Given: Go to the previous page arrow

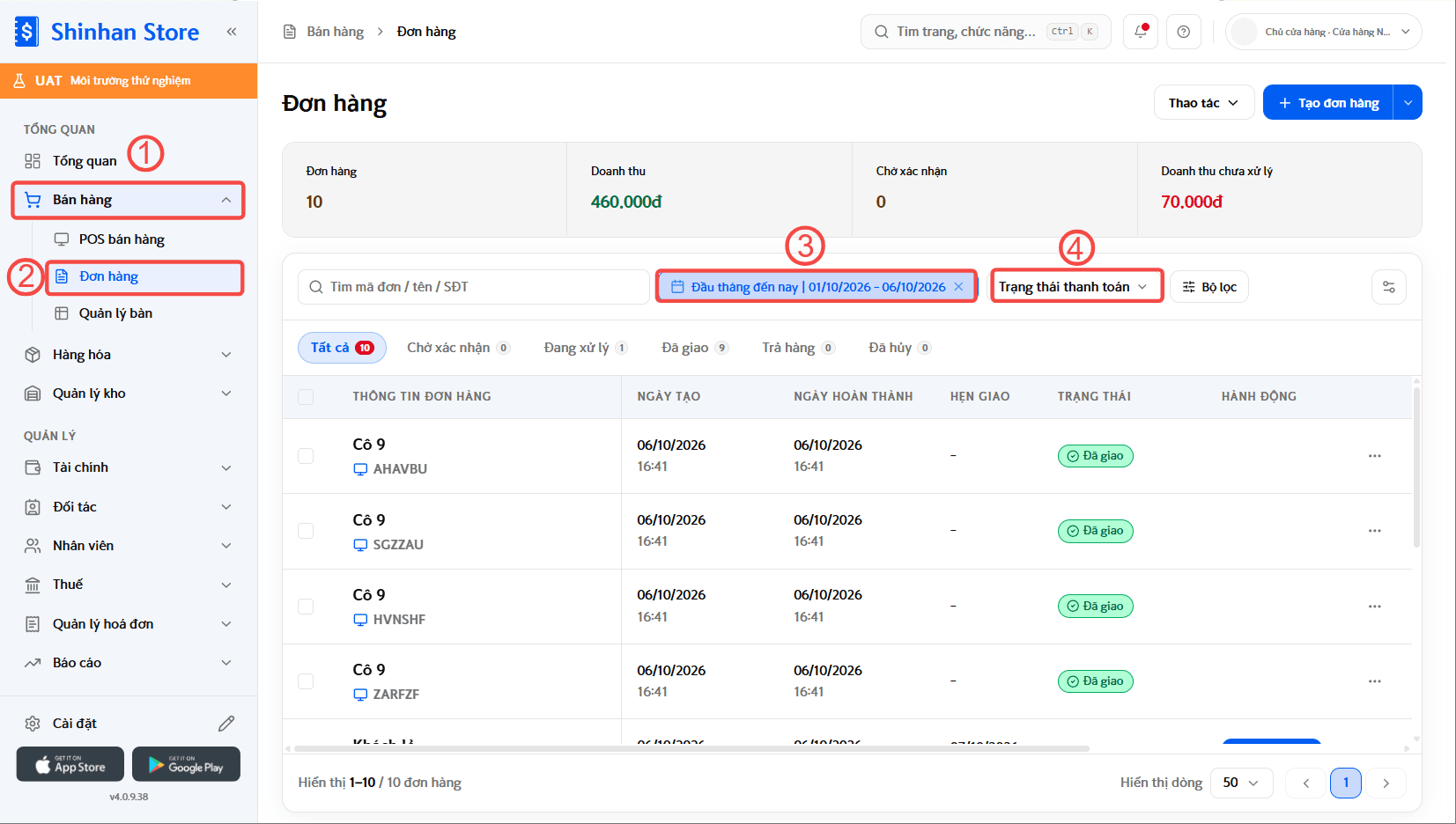Looking at the screenshot, I should point(1306,783).
